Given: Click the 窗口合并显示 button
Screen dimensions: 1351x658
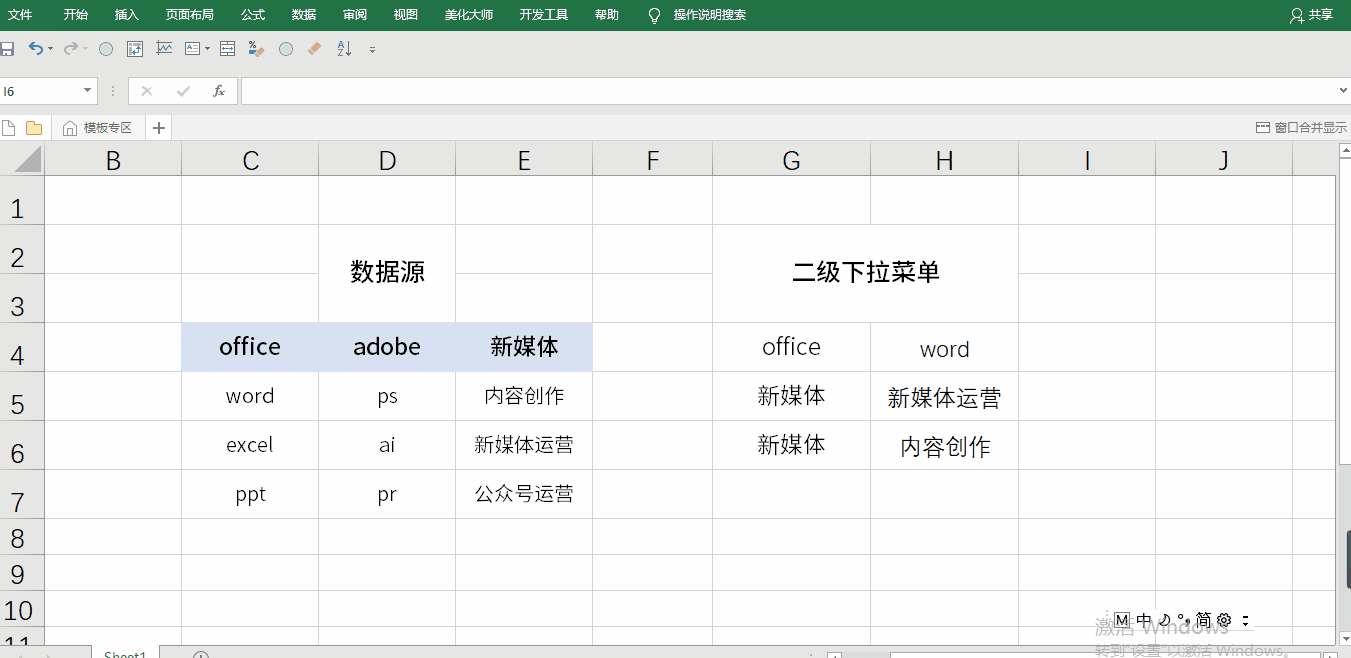Looking at the screenshot, I should click(x=1300, y=127).
